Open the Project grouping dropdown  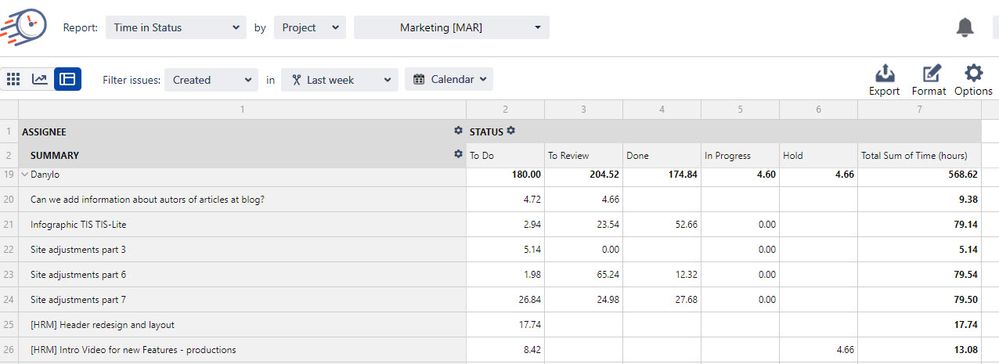[310, 27]
